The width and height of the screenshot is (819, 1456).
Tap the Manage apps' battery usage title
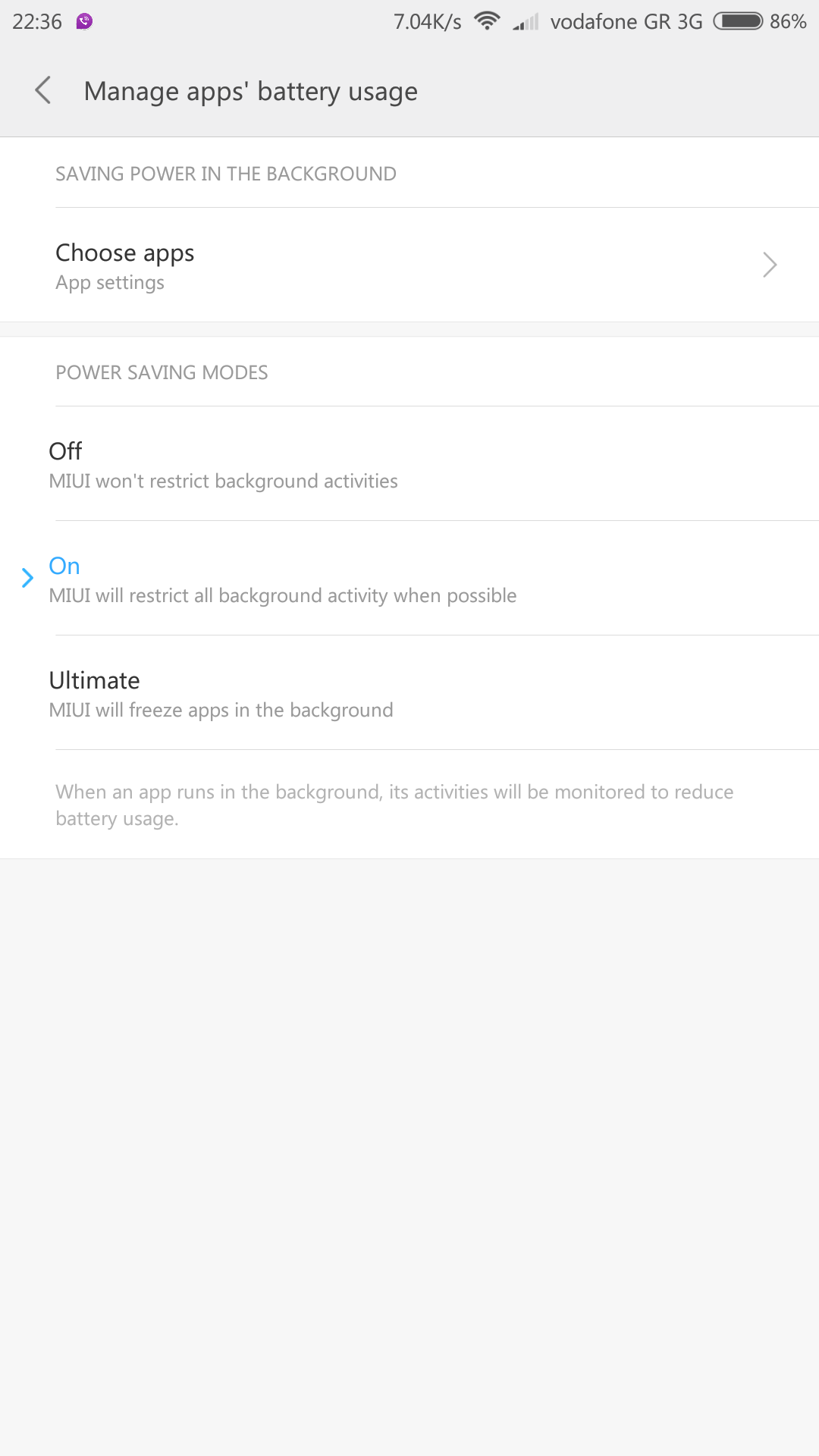point(250,92)
